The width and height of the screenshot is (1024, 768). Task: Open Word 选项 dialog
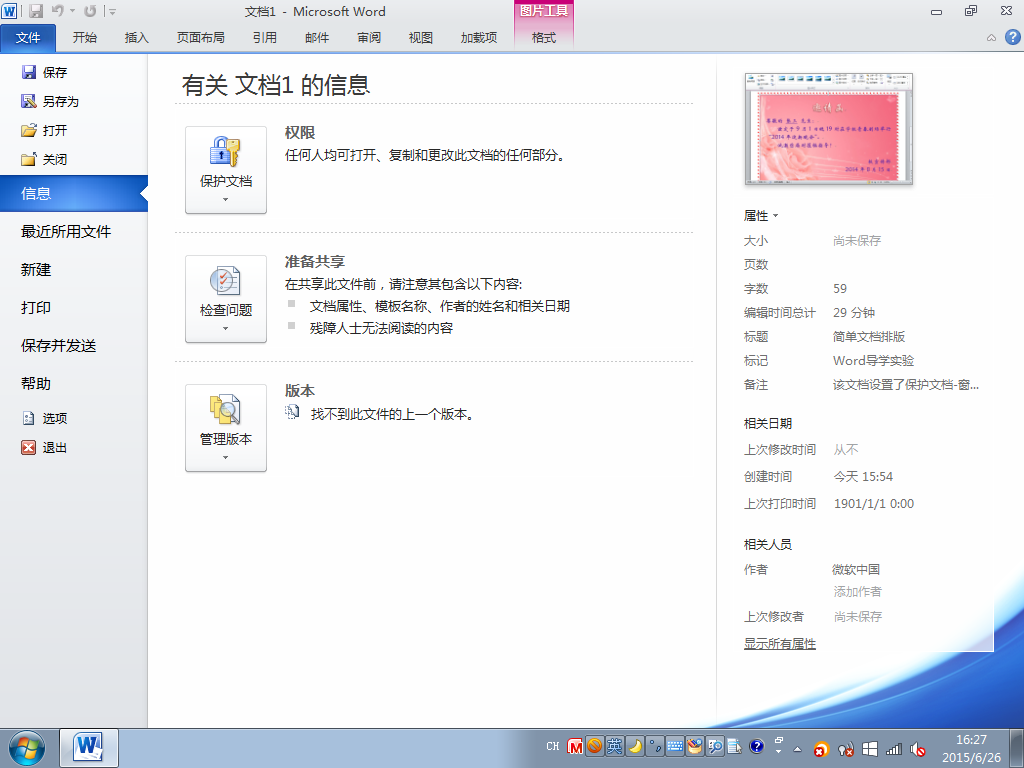(x=44, y=418)
